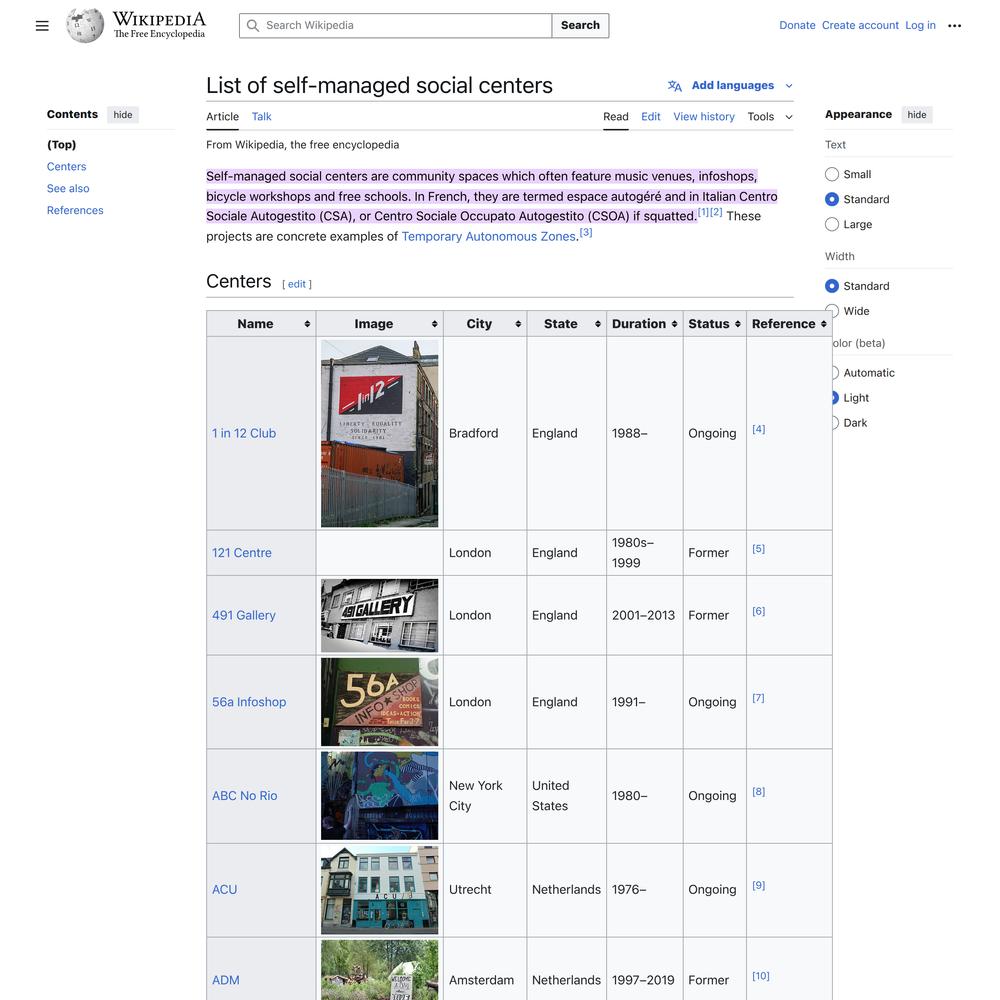Switch to the Article tab
Viewport: 1000px width, 1000px height.
(x=222, y=117)
